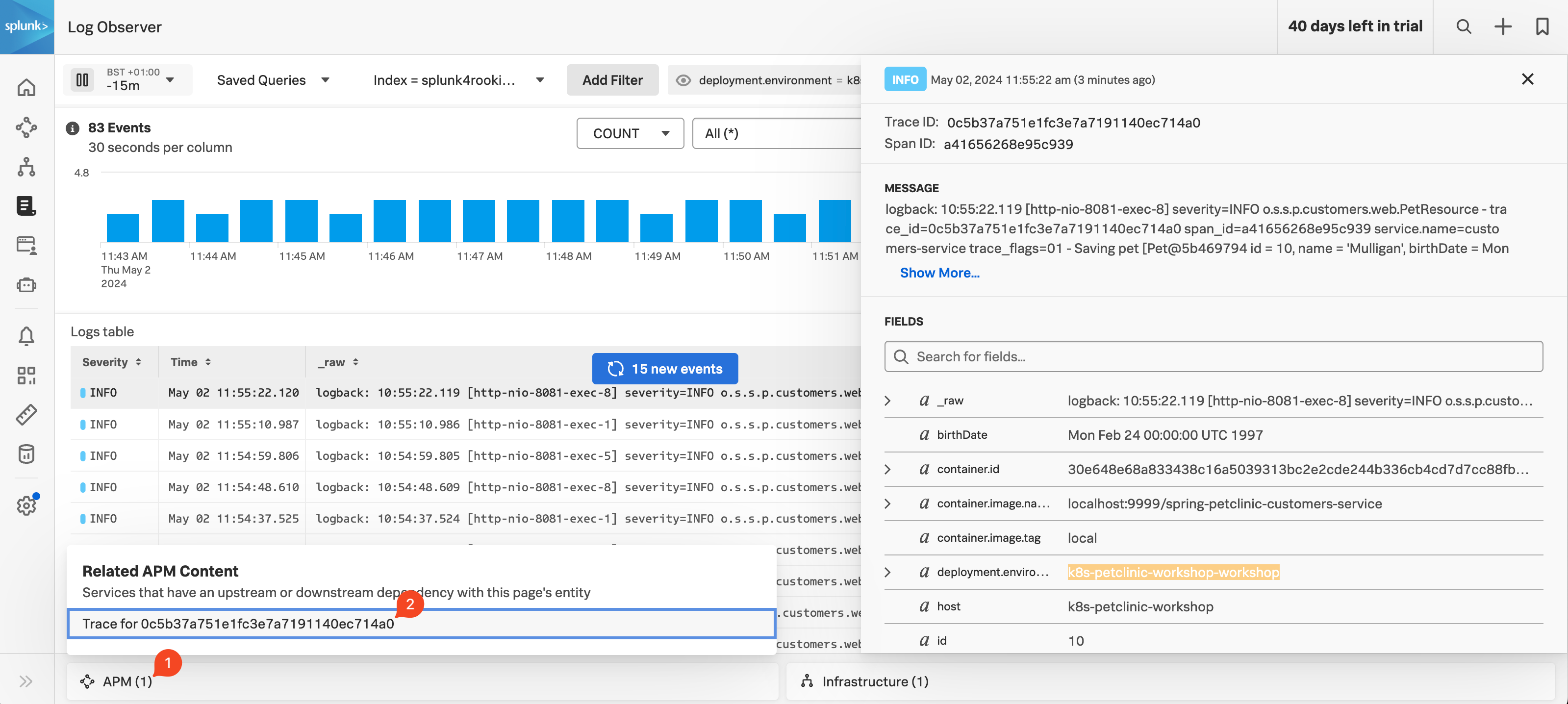Viewport: 1568px width, 704px height.
Task: Select log row with time 11:54:37.525
Action: (466, 518)
